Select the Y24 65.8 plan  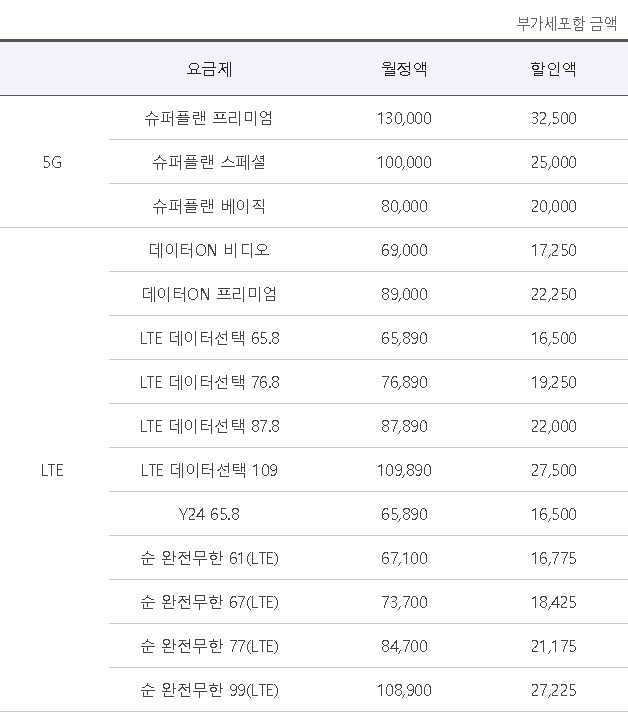click(x=209, y=514)
